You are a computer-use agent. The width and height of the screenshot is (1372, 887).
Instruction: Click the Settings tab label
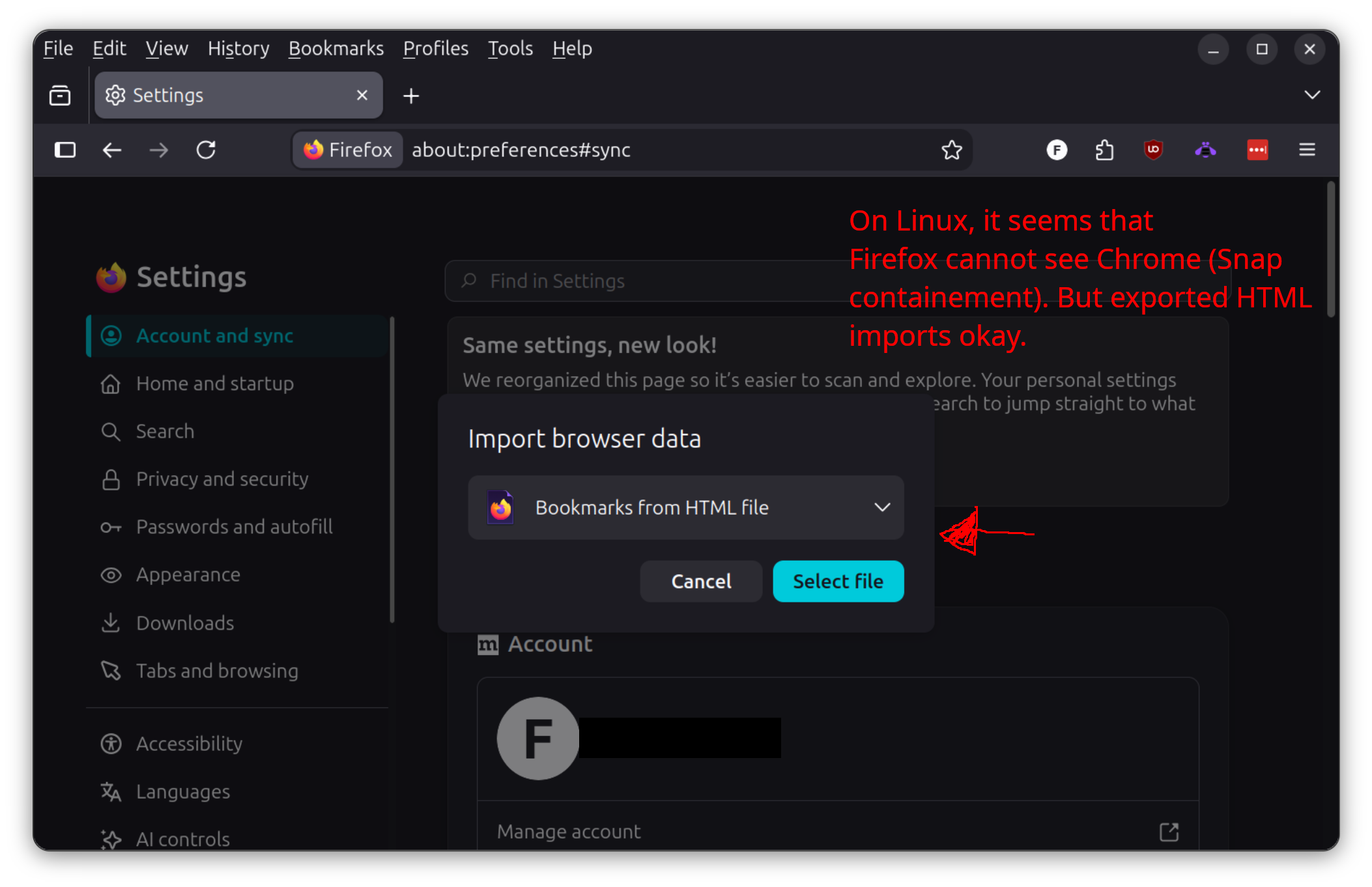[x=168, y=96]
